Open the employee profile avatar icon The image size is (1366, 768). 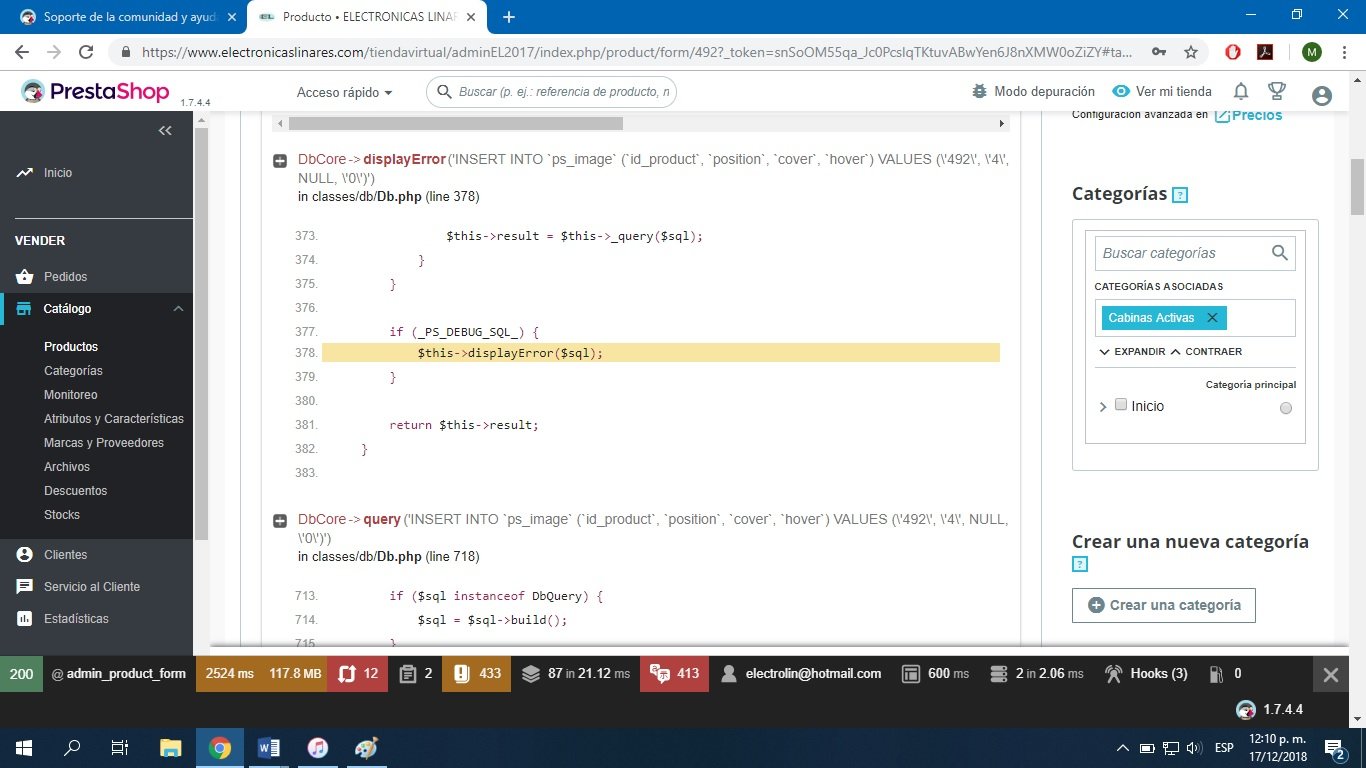(x=1321, y=95)
